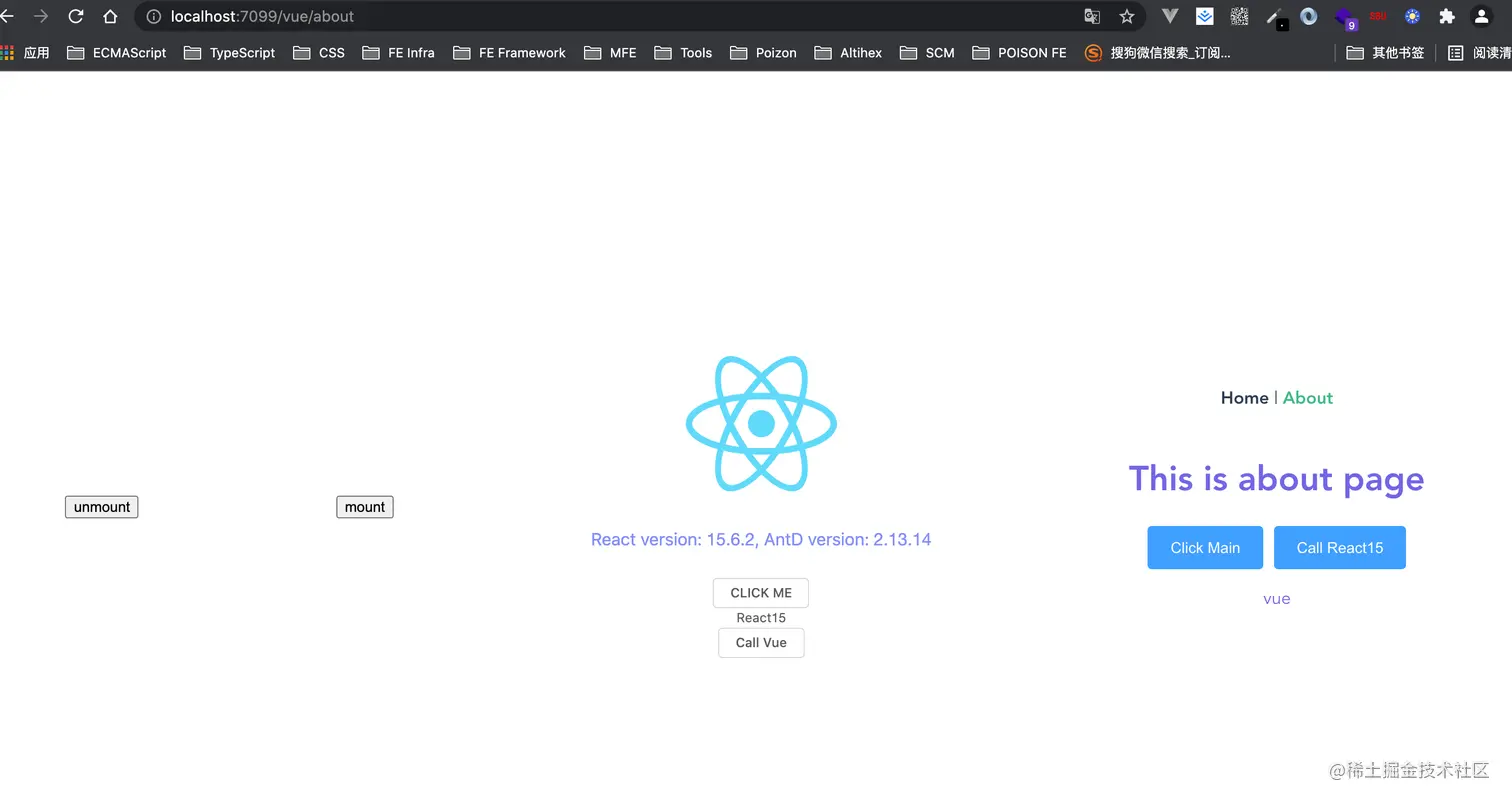The image size is (1512, 803).
Task: Open the Tools bookmark folder
Action: tap(684, 53)
